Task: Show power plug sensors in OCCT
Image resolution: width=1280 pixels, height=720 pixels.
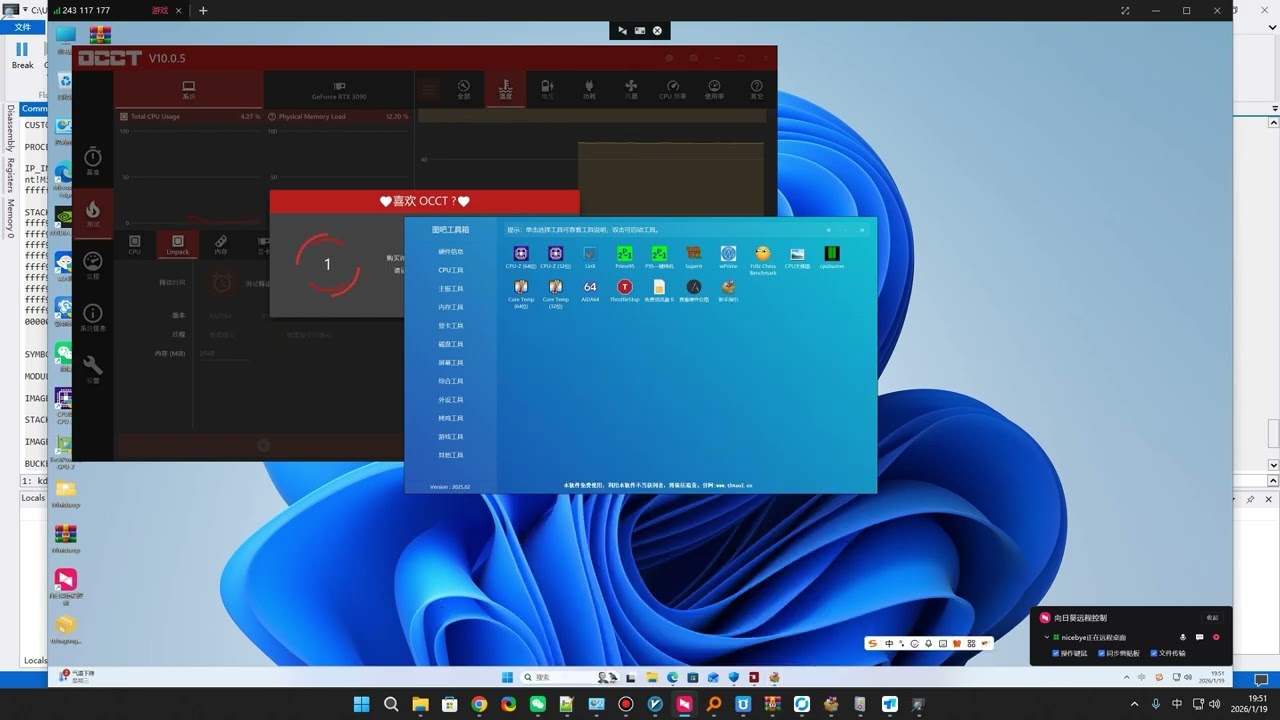Action: (x=589, y=90)
